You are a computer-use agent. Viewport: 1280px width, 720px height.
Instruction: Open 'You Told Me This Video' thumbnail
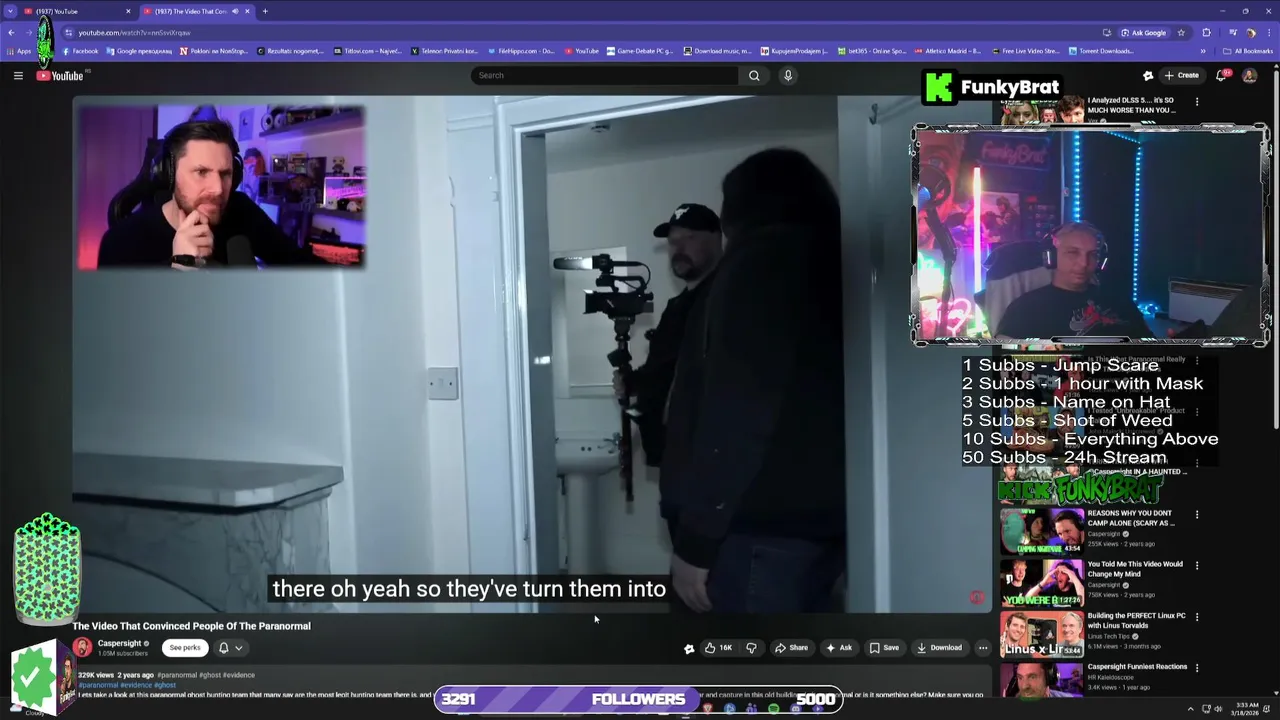pyautogui.click(x=1041, y=582)
